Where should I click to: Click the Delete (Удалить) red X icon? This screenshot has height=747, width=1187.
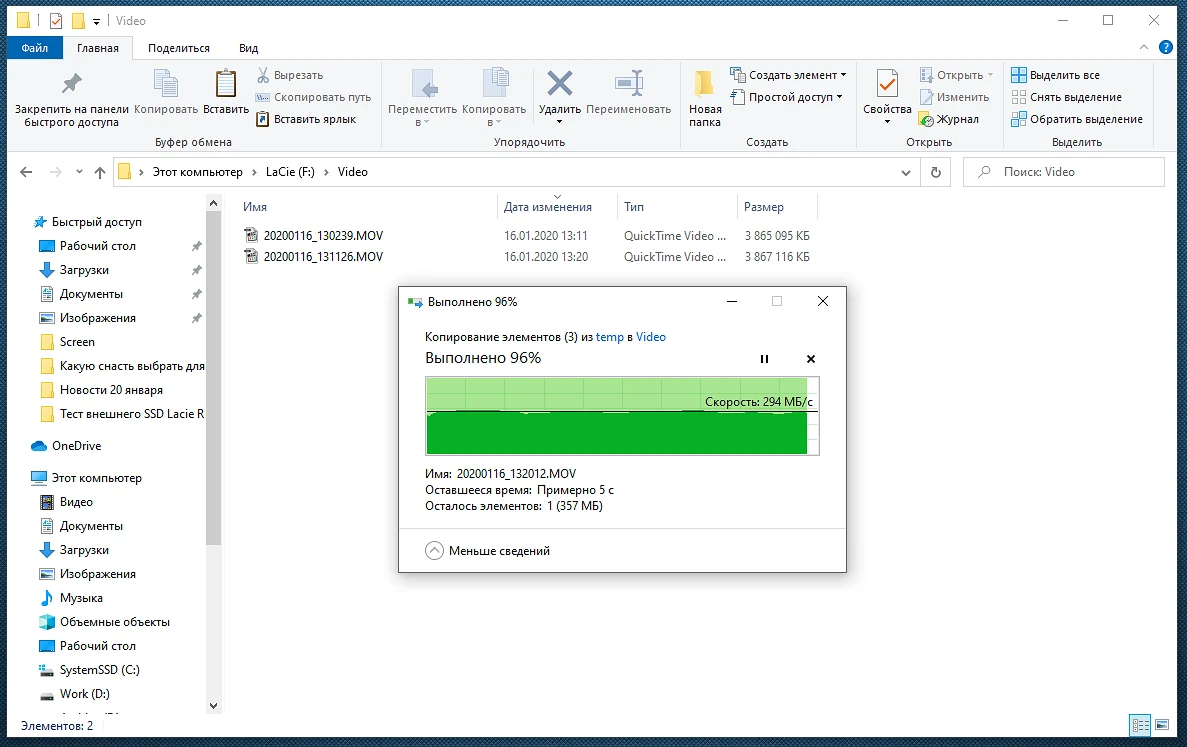click(x=560, y=84)
